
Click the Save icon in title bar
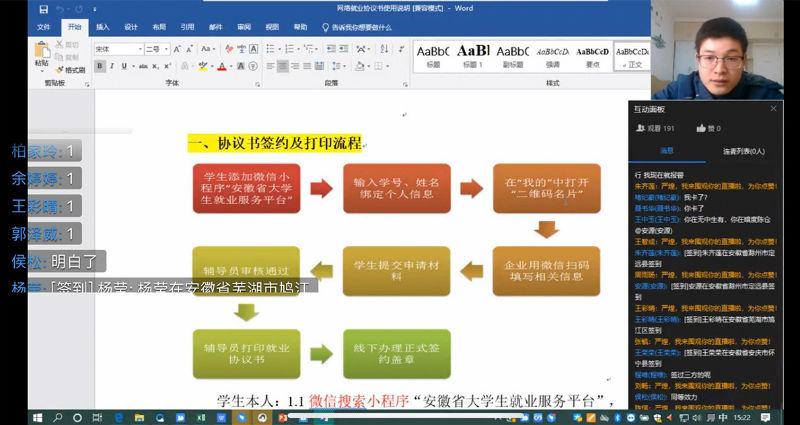coord(43,9)
